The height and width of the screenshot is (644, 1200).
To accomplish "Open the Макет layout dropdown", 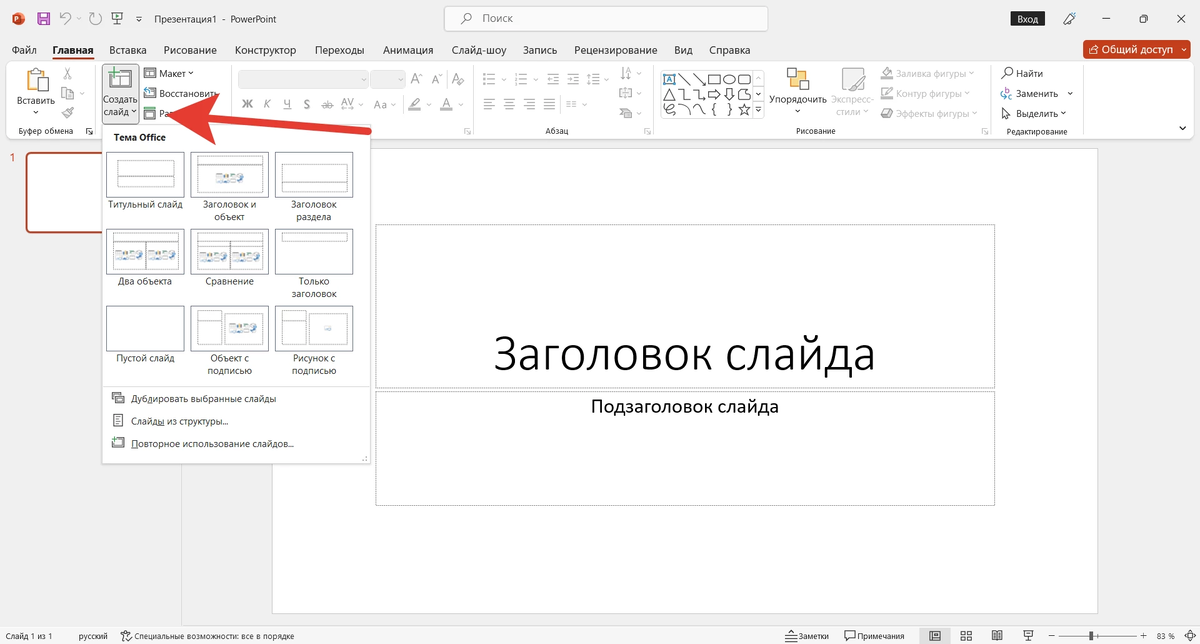I will (x=169, y=73).
